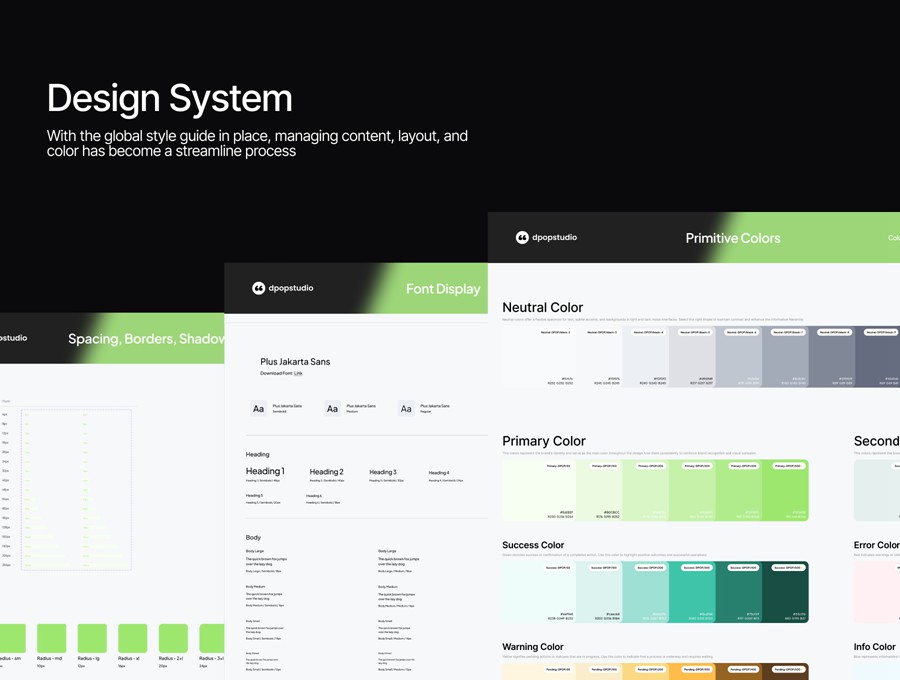900x680 pixels.
Task: Click the Radius-2xl corner radius sample
Action: pos(172,638)
